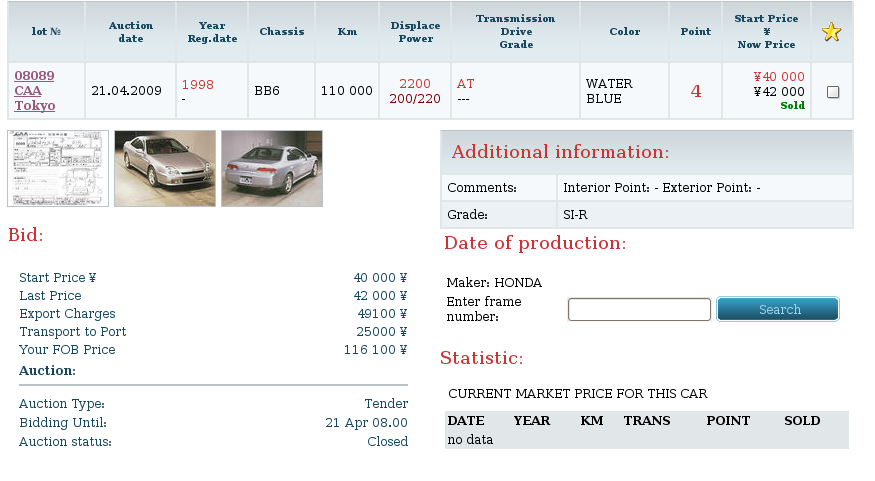Select Auction Type value Tender
The width and height of the screenshot is (875, 481).
[386, 403]
